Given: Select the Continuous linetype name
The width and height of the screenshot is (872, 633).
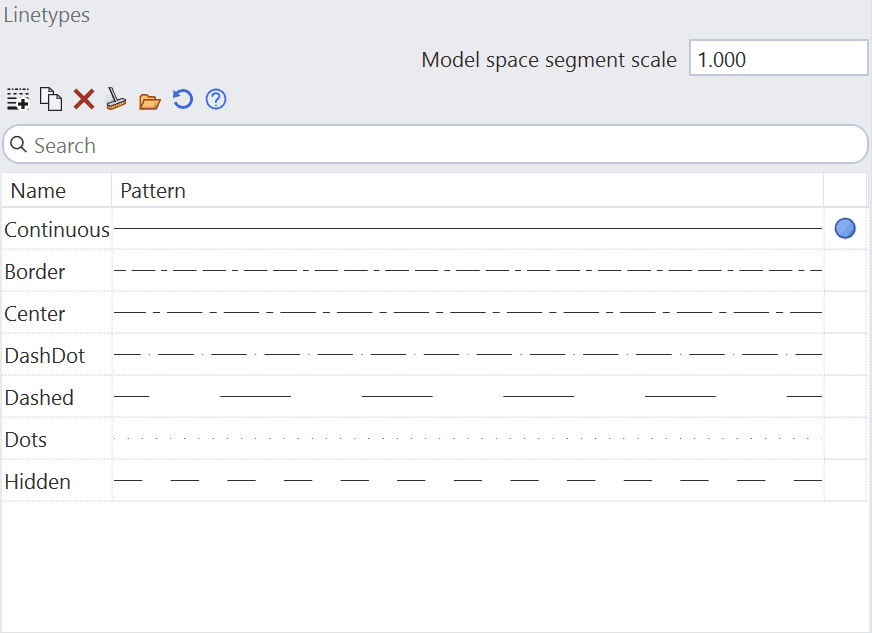Looking at the screenshot, I should [57, 229].
